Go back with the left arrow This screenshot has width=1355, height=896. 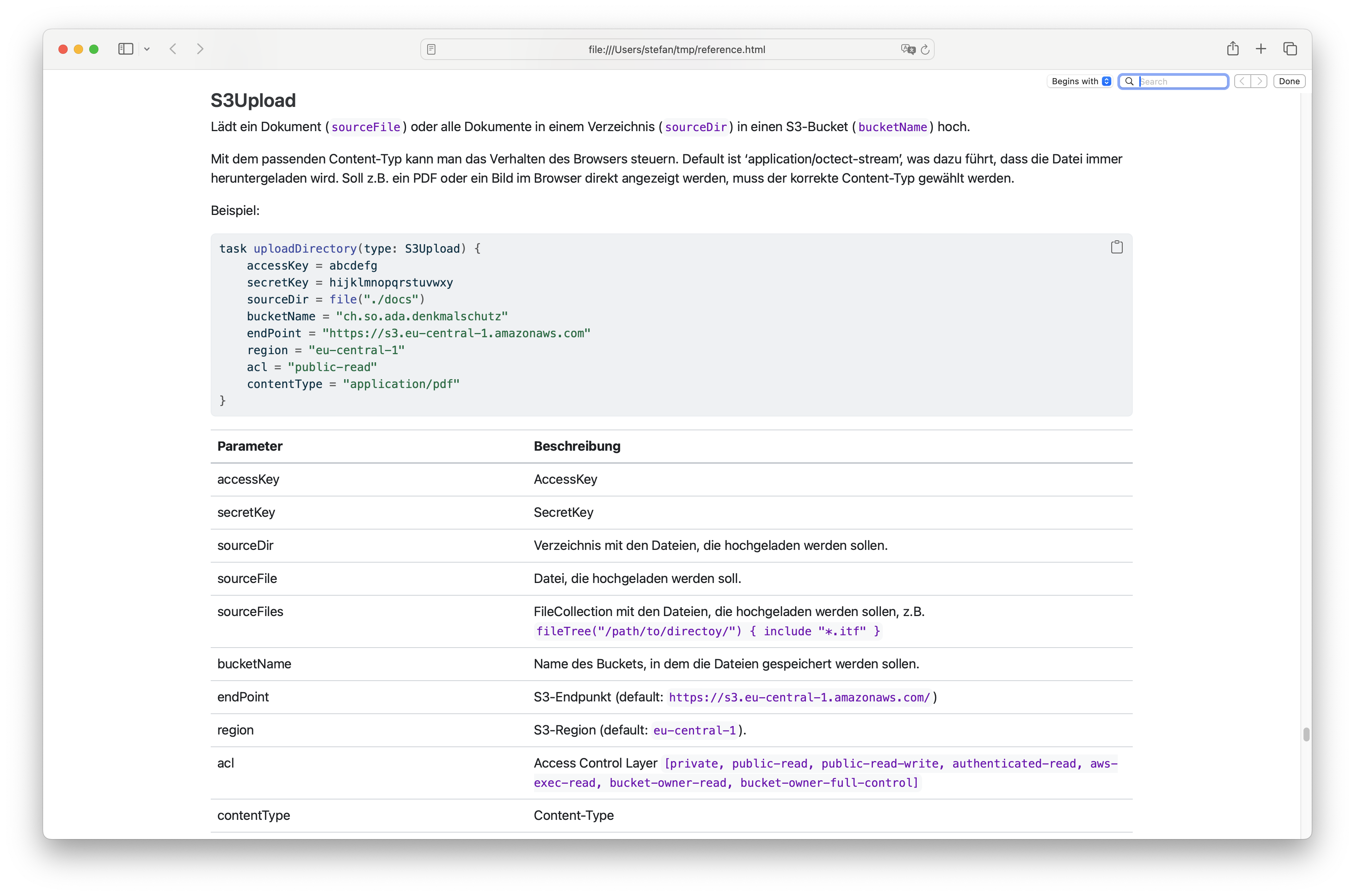pyautogui.click(x=173, y=49)
